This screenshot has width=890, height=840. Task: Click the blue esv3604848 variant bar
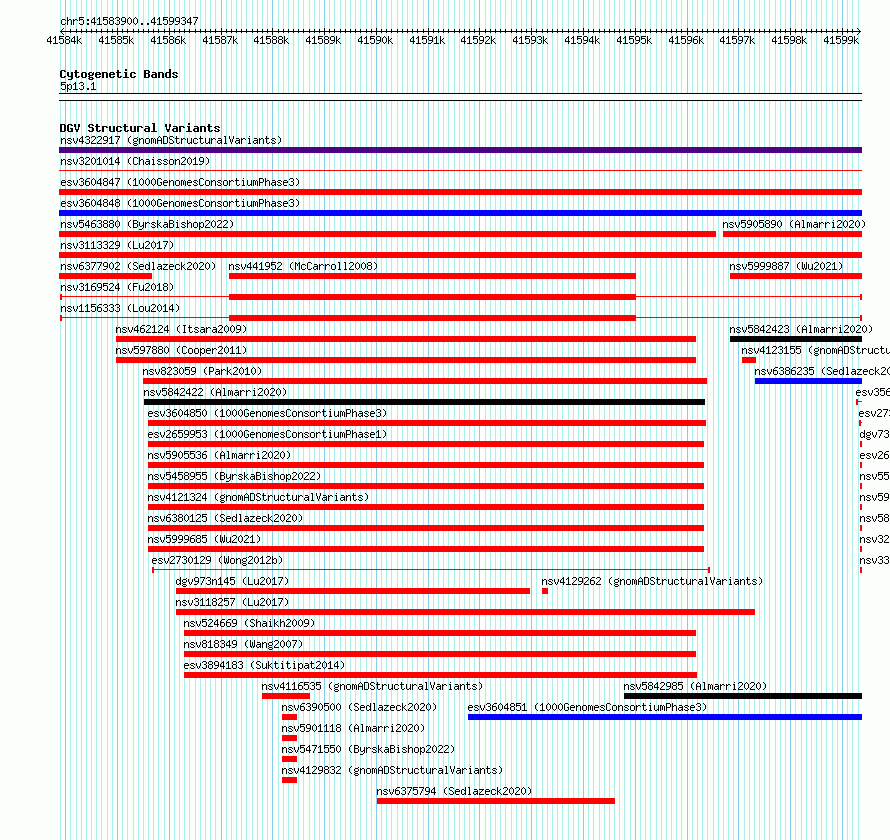coord(460,213)
